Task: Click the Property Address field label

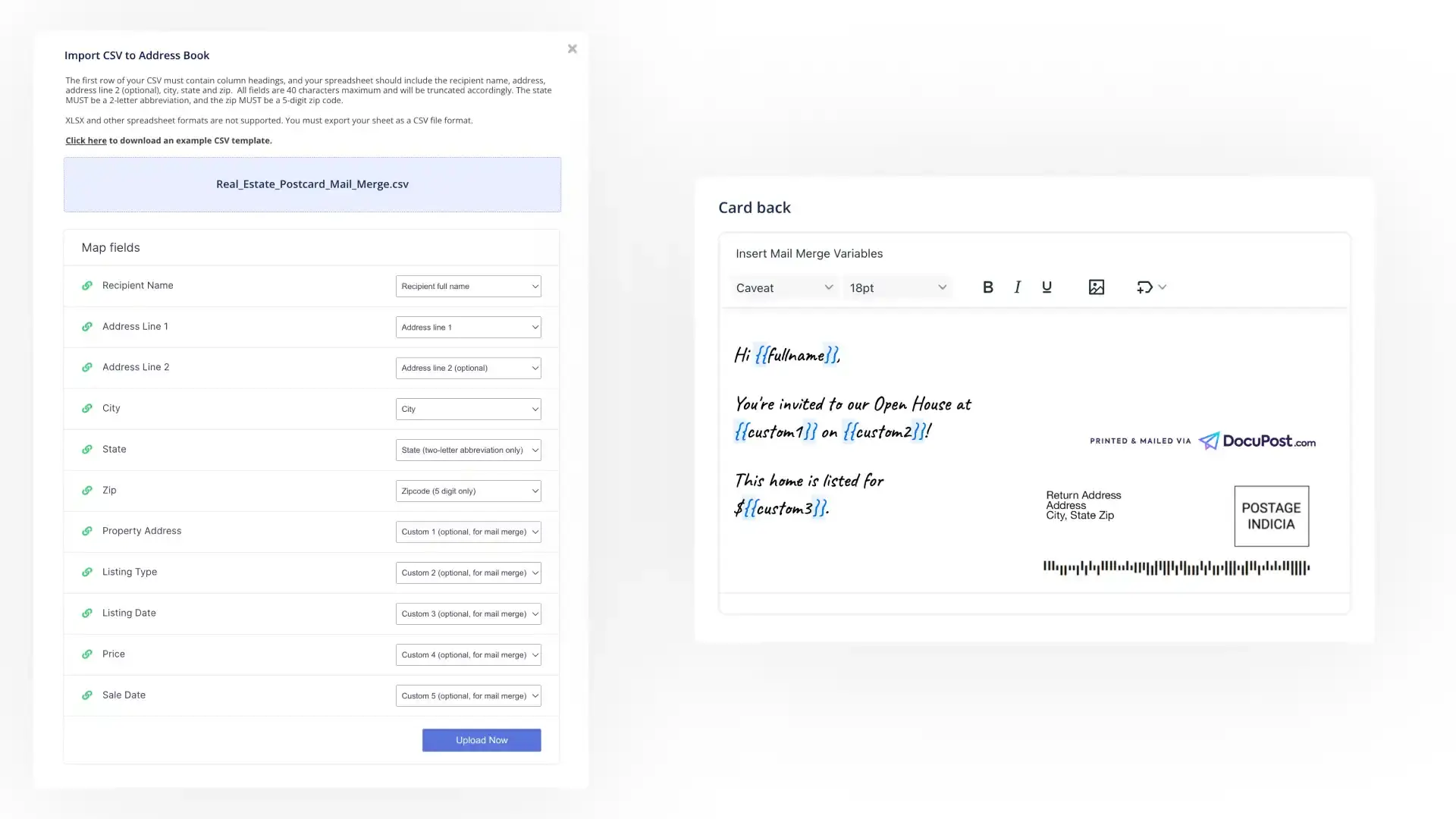Action: (142, 531)
